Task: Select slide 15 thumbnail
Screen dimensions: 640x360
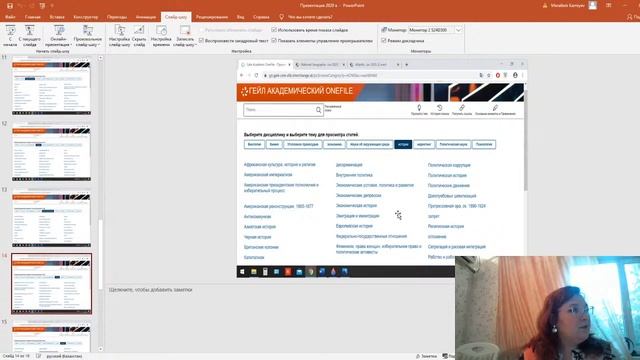Action: click(x=51, y=336)
